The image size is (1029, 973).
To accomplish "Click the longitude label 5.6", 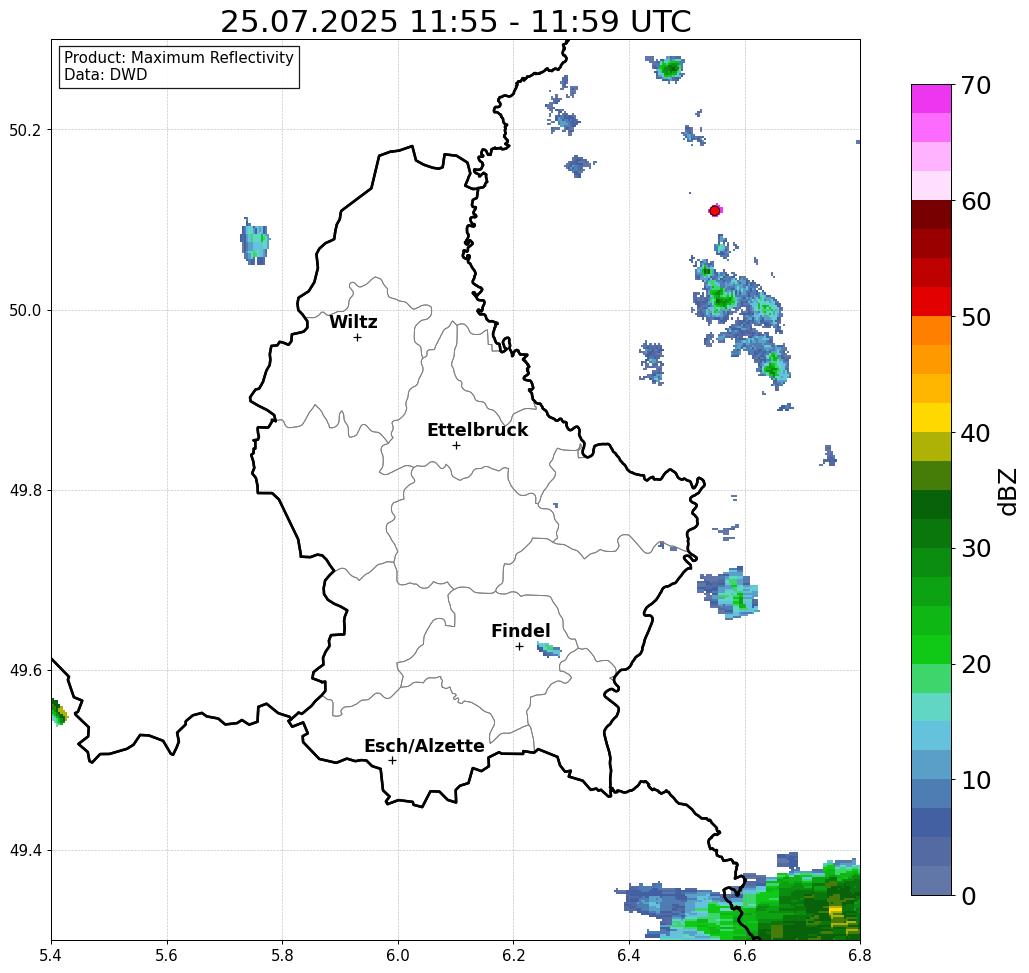I will click(x=167, y=955).
